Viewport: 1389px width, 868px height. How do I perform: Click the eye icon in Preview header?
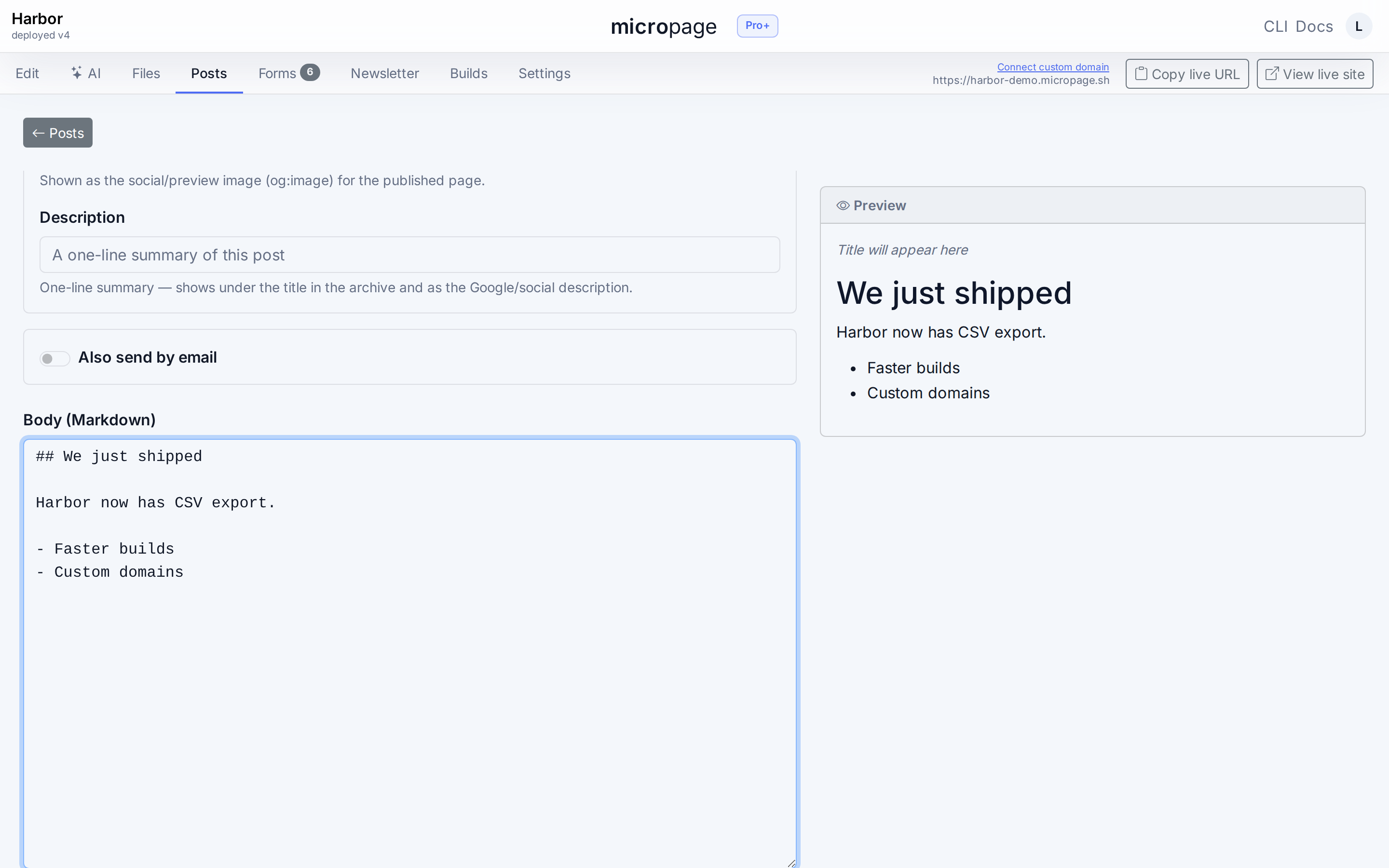[x=843, y=205]
